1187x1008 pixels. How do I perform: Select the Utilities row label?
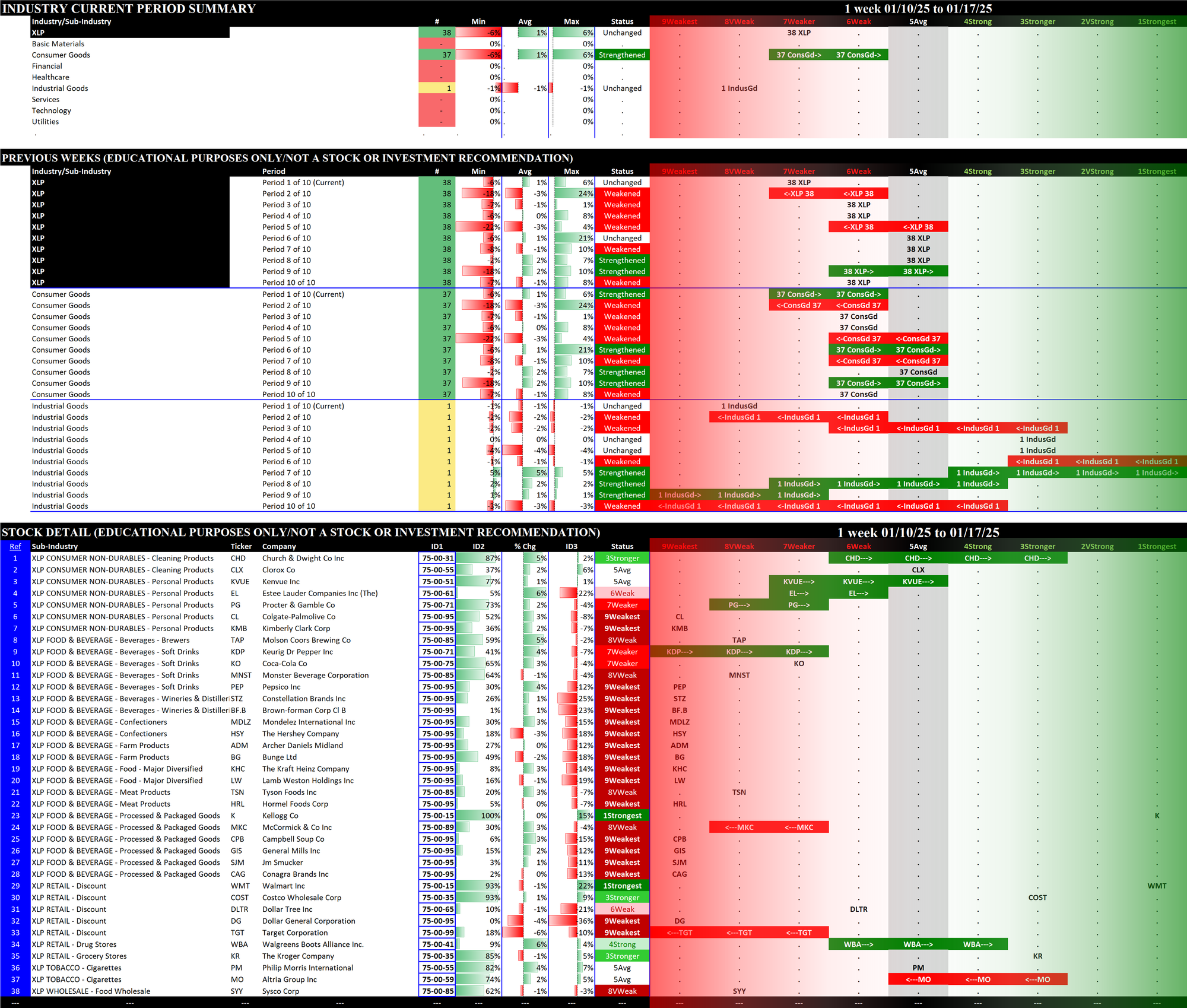[x=45, y=122]
